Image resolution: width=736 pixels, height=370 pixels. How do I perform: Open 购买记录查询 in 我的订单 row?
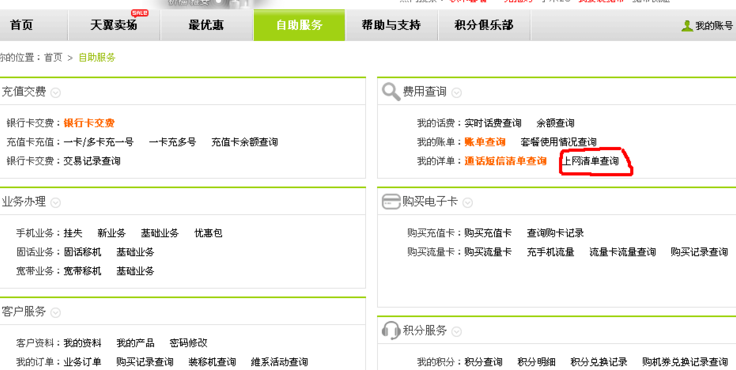coord(145,362)
